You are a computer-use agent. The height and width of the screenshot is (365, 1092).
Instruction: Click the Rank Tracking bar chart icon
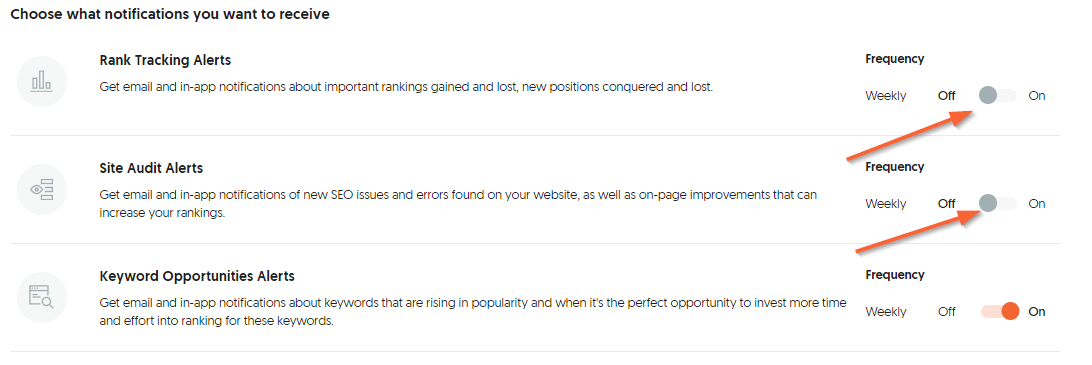(42, 82)
